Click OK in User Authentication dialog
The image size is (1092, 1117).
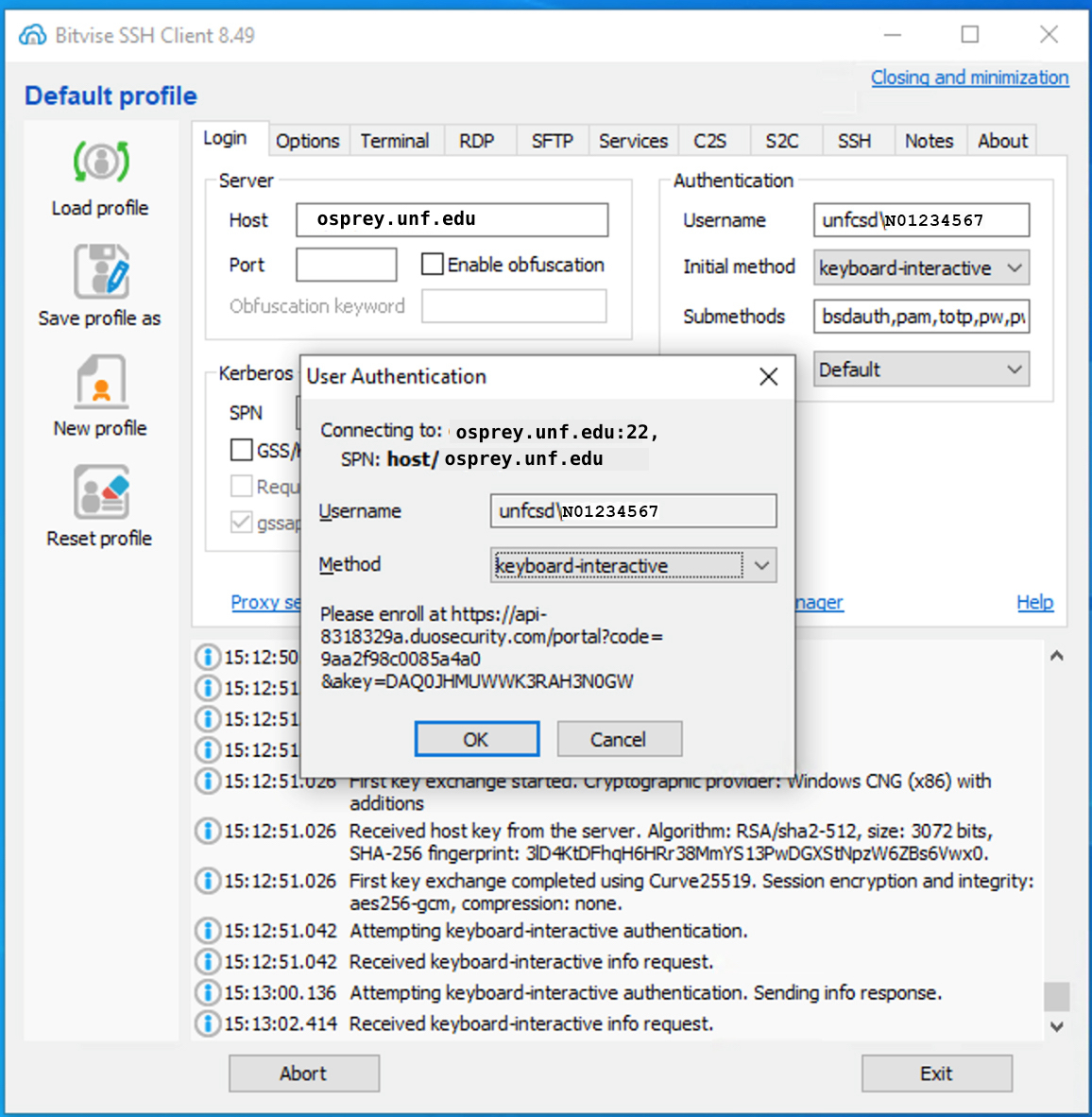click(x=476, y=739)
